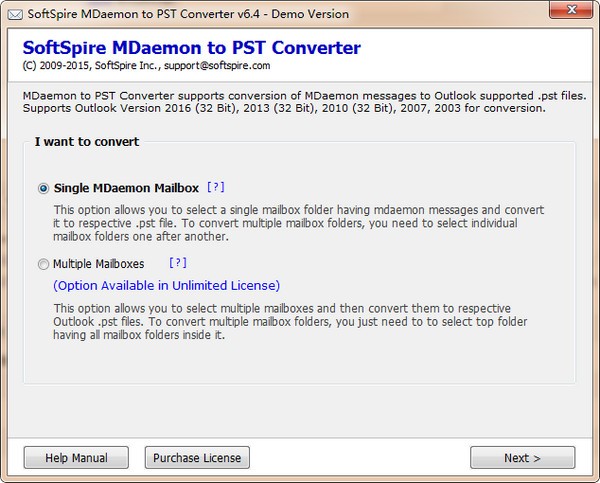Image resolution: width=600 pixels, height=483 pixels.
Task: Click the support@softspire.com copyright line
Action: (x=146, y=65)
